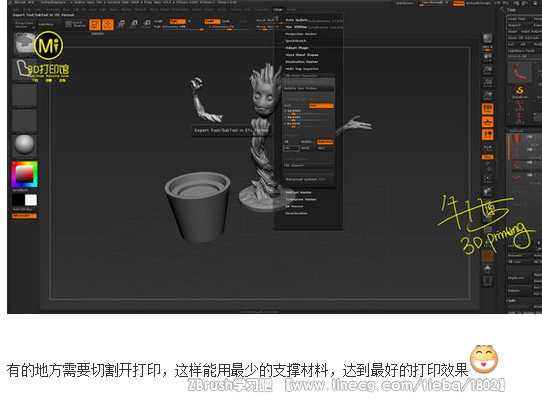Click Duplicate subtool button
542x402 pixels.
pos(519,278)
